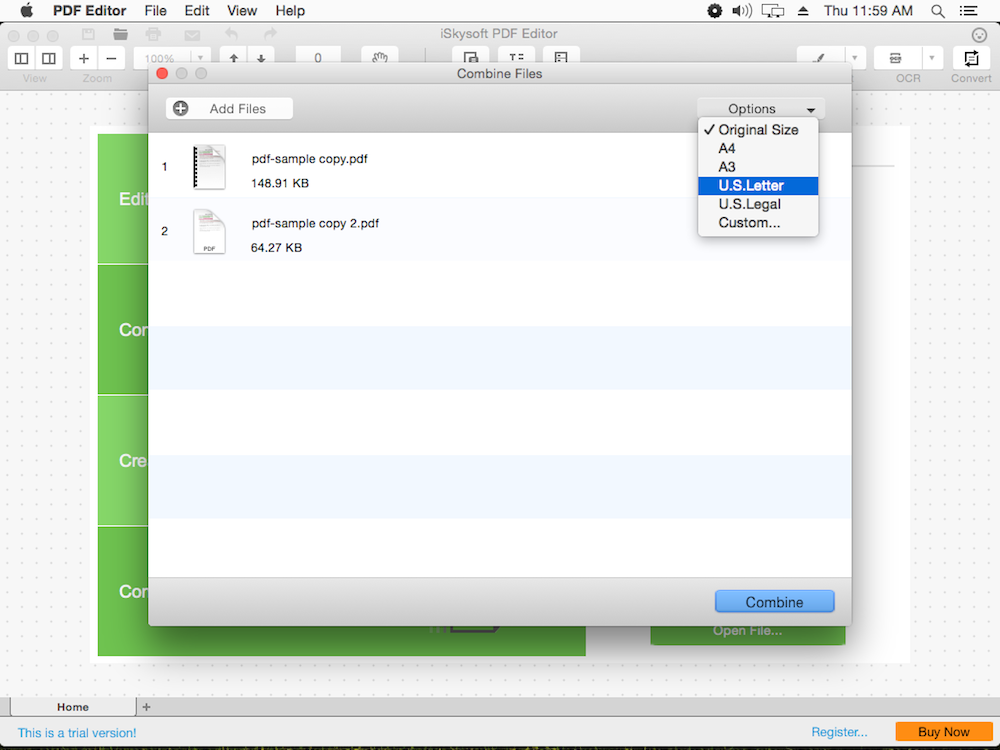Expand the OCR dropdown arrow

click(x=932, y=58)
